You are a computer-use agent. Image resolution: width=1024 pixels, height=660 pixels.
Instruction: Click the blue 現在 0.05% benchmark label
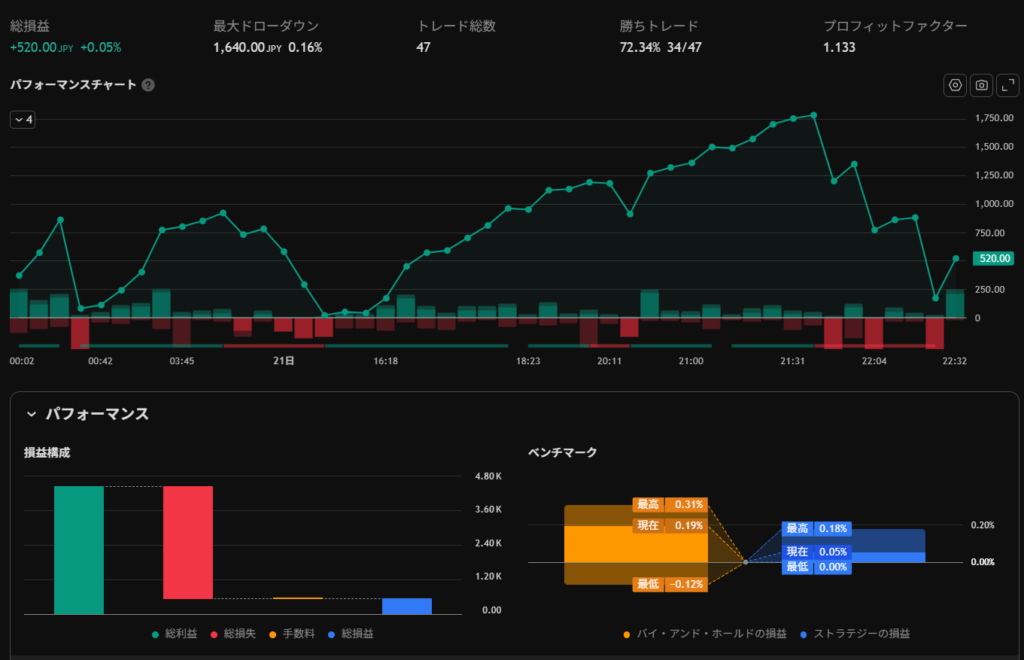pyautogui.click(x=816, y=551)
